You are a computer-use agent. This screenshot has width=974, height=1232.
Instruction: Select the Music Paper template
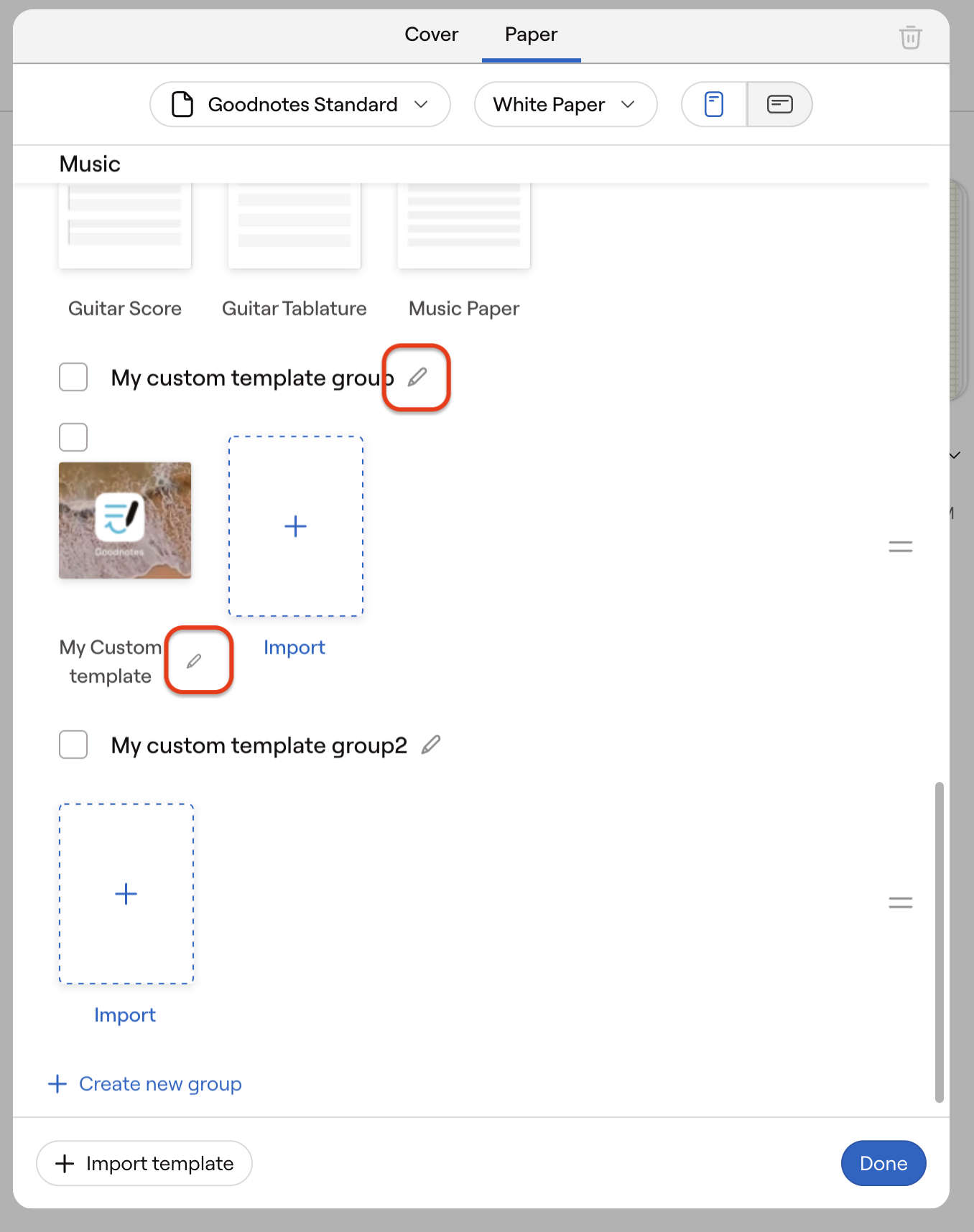(x=464, y=227)
